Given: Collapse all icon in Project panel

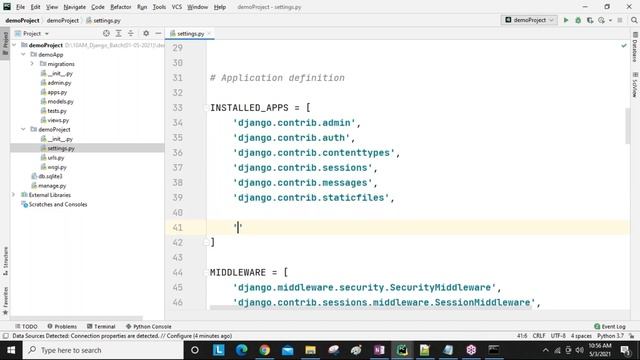Looking at the screenshot, I should coord(131,33).
